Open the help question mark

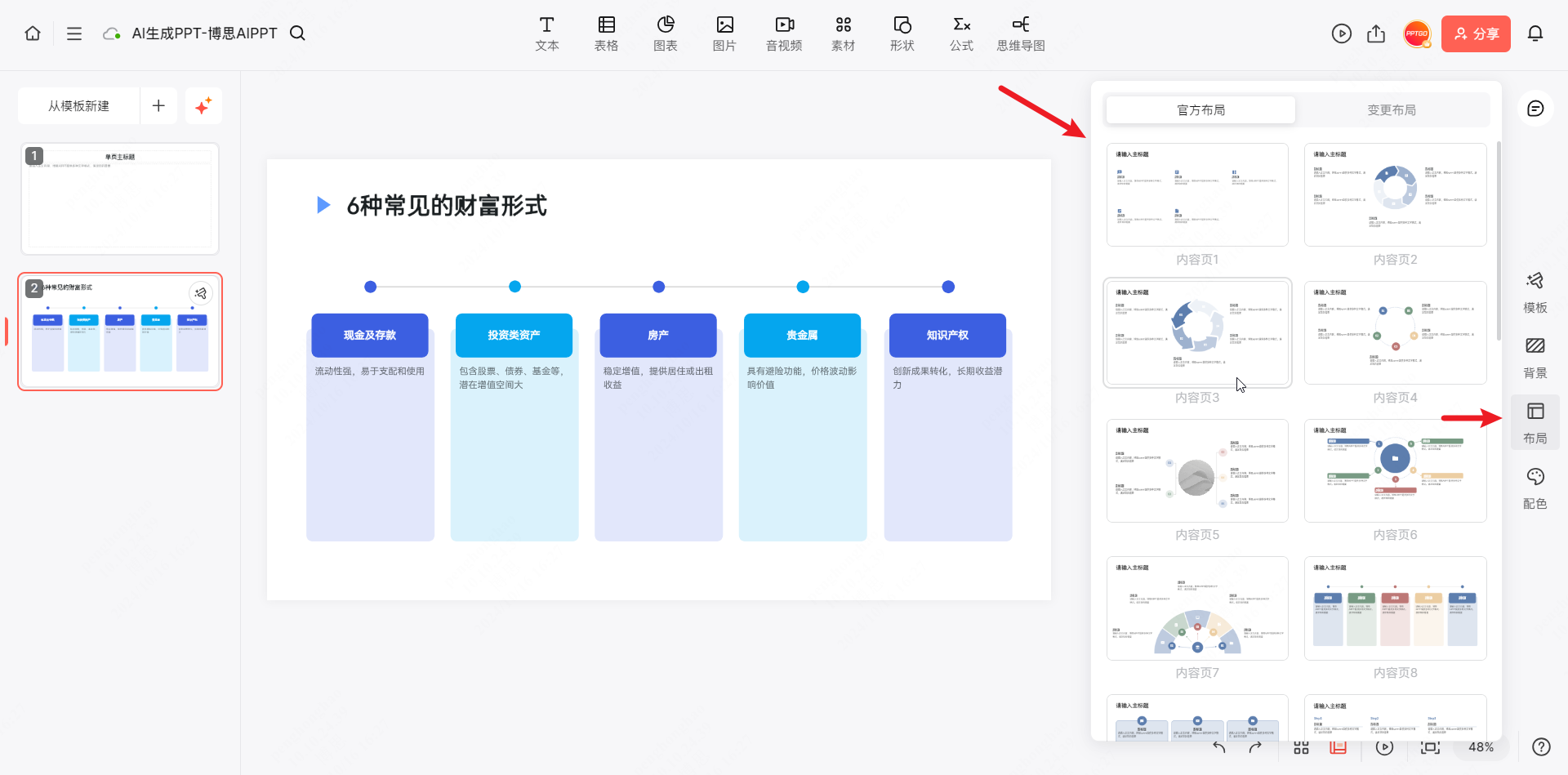coord(1541,747)
